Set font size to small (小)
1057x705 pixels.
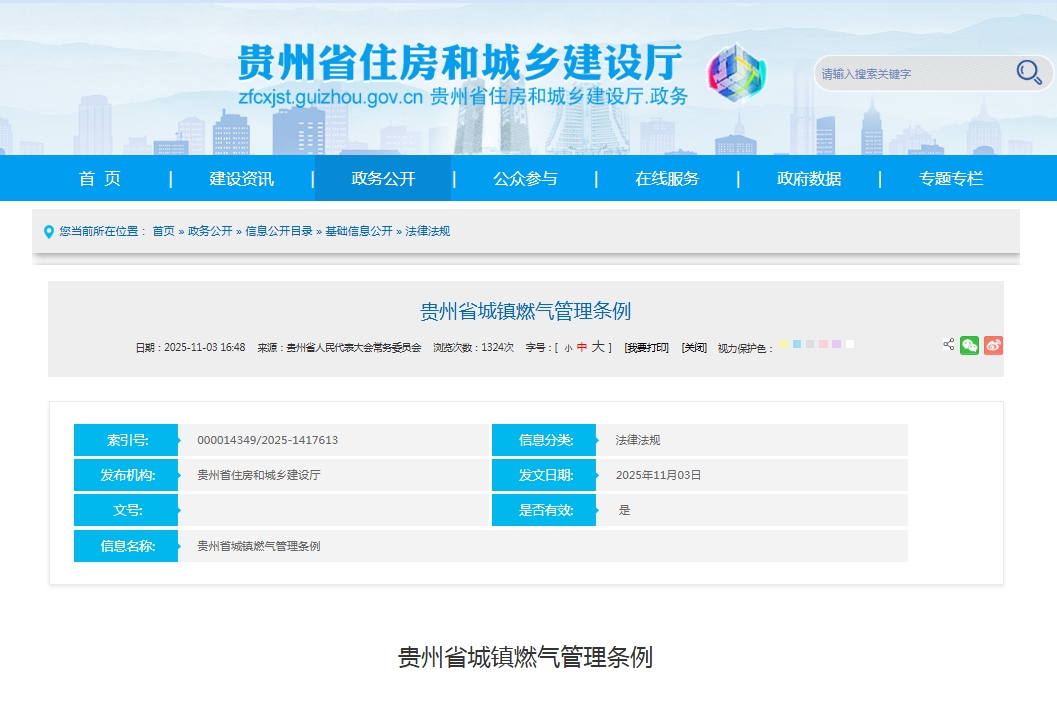(568, 348)
